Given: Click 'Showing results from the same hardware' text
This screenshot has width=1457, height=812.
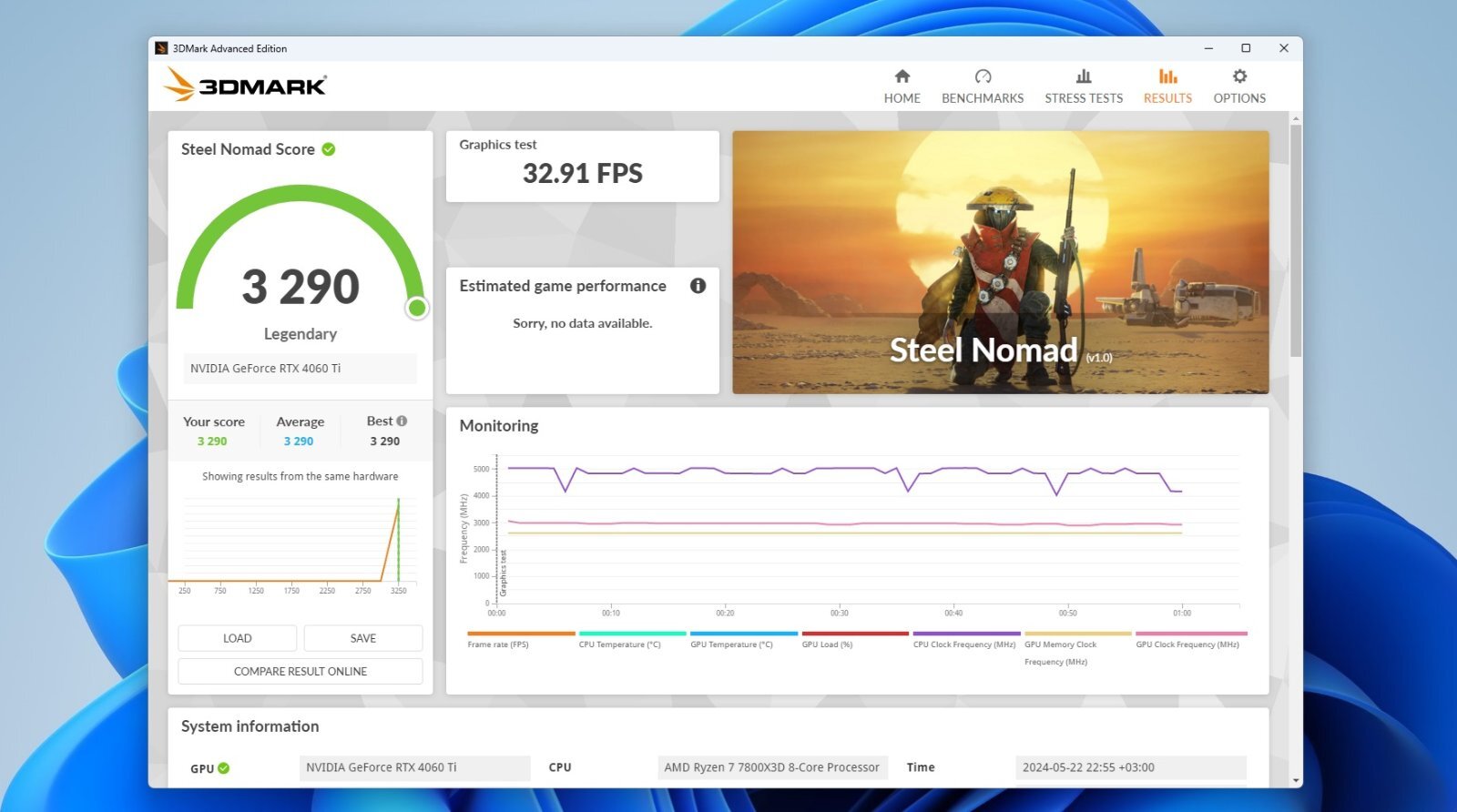Looking at the screenshot, I should (301, 476).
